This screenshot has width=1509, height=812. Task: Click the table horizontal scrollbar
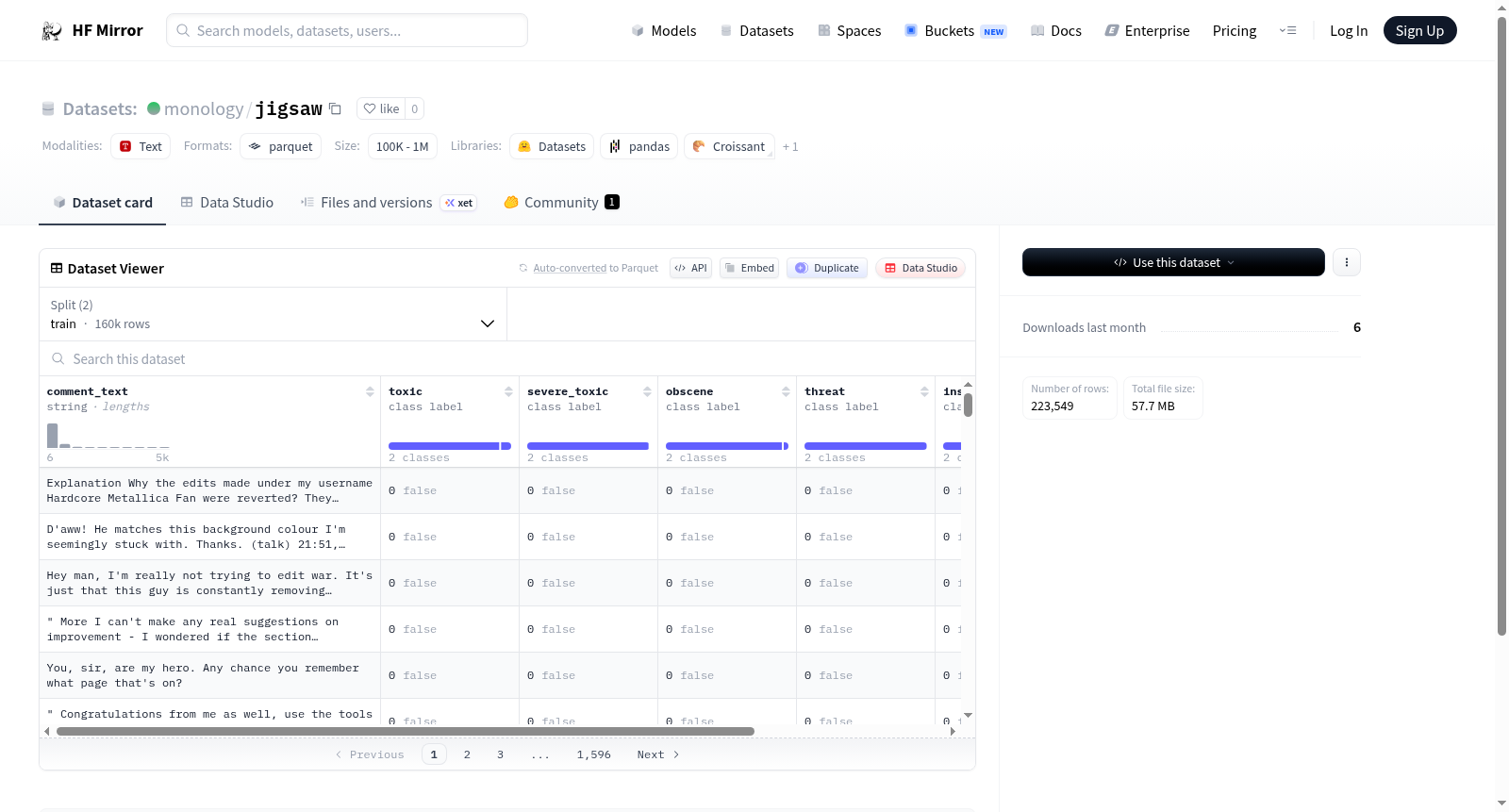406,731
